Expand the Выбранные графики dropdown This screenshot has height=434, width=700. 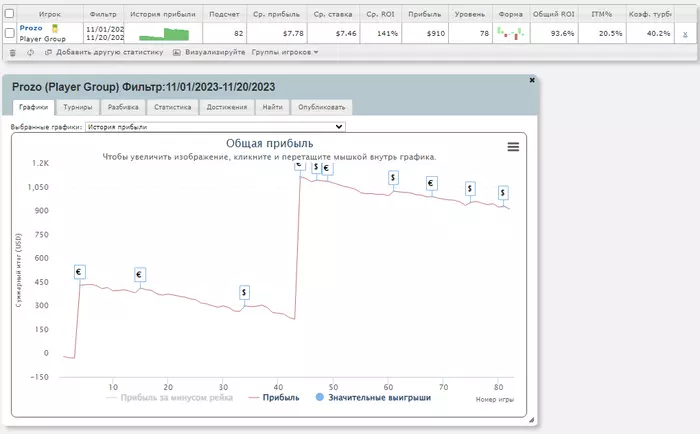point(215,127)
